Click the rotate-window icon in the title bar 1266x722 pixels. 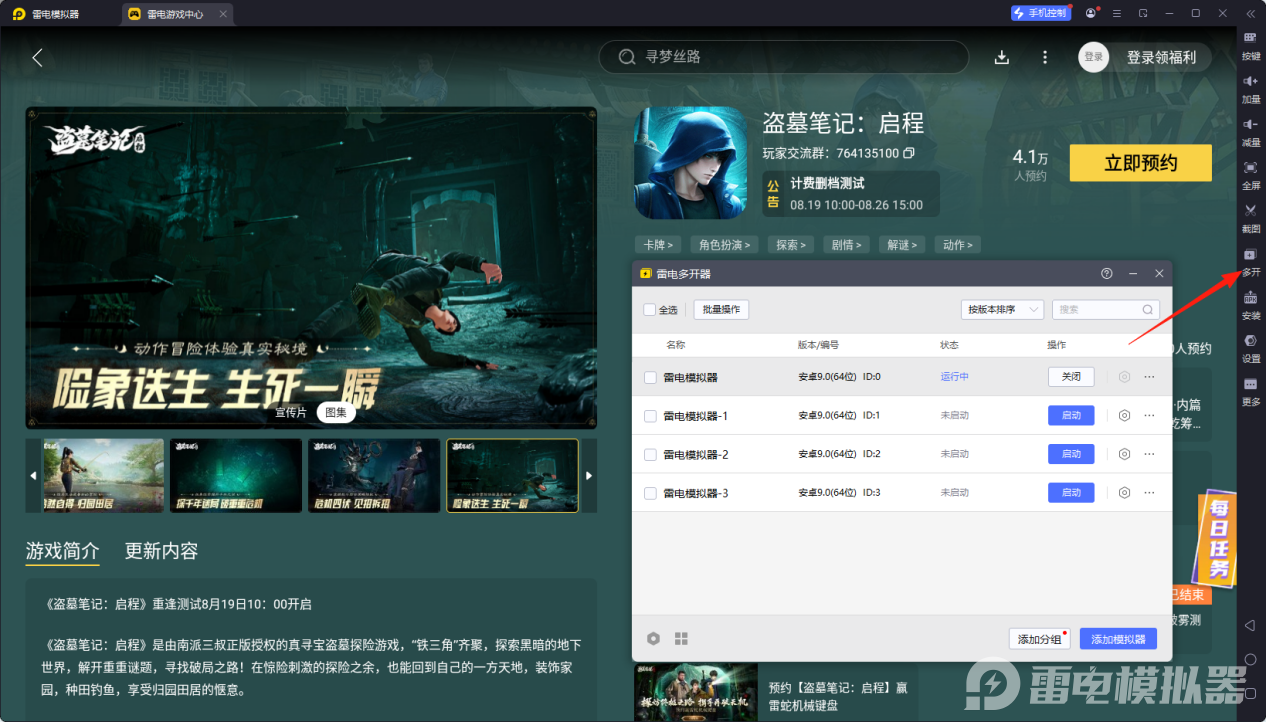[1143, 13]
